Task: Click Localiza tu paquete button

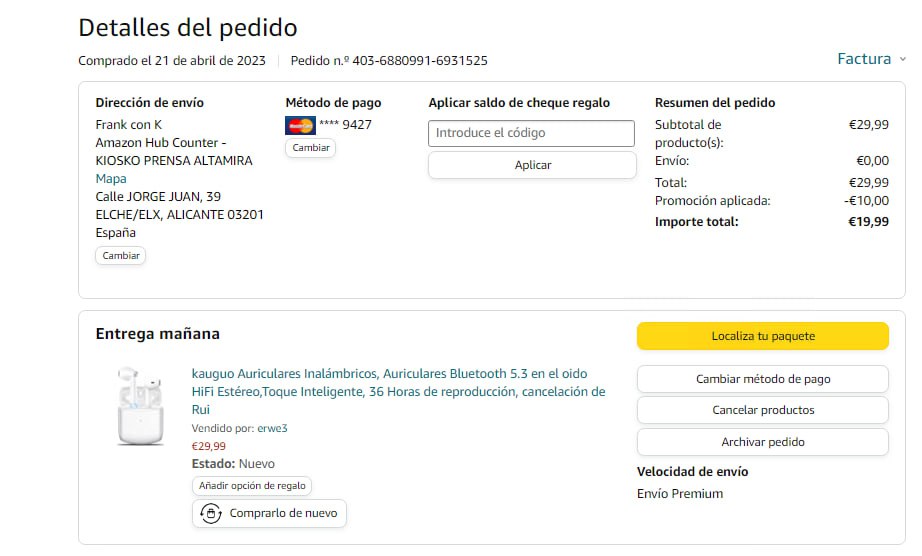Action: [762, 336]
